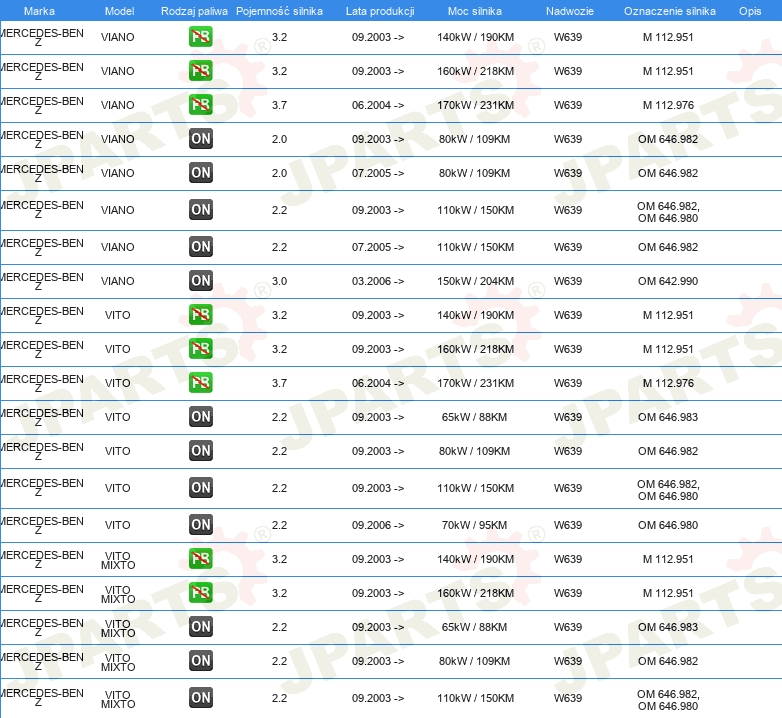Select ON diesel icon in Viano 2.0 09.2003 row

click(x=200, y=139)
